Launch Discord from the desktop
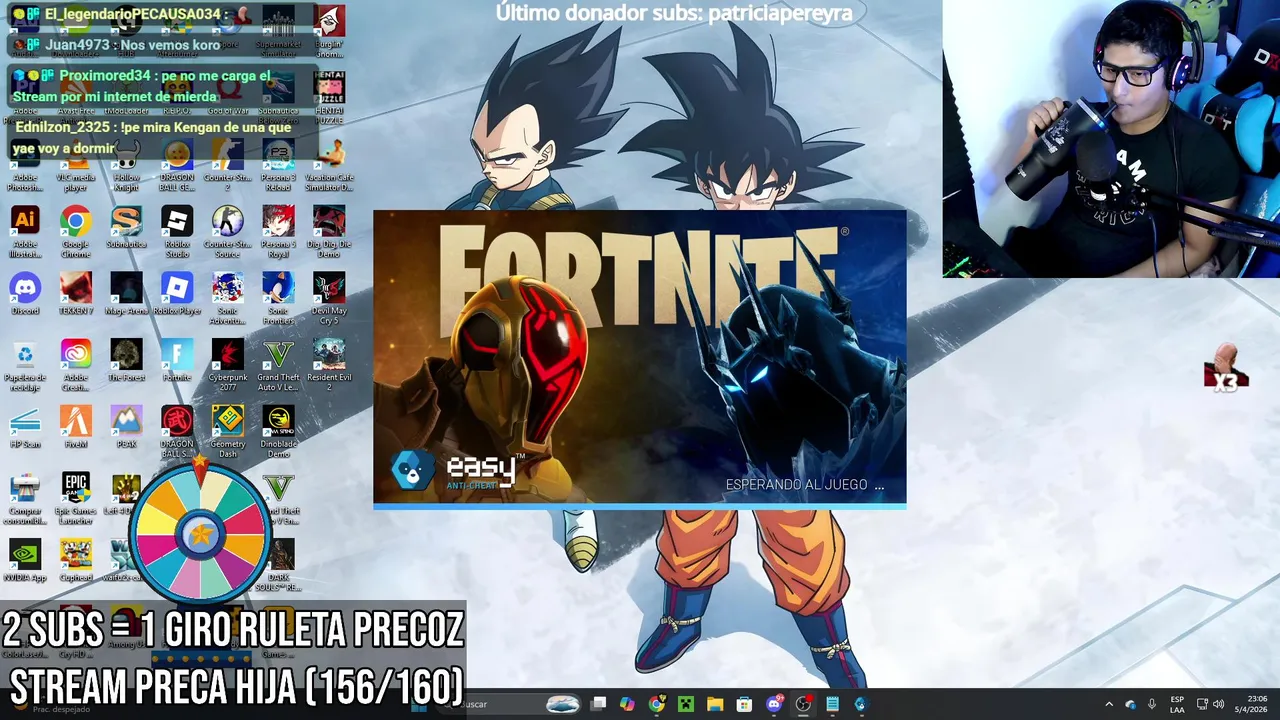 tap(25, 293)
